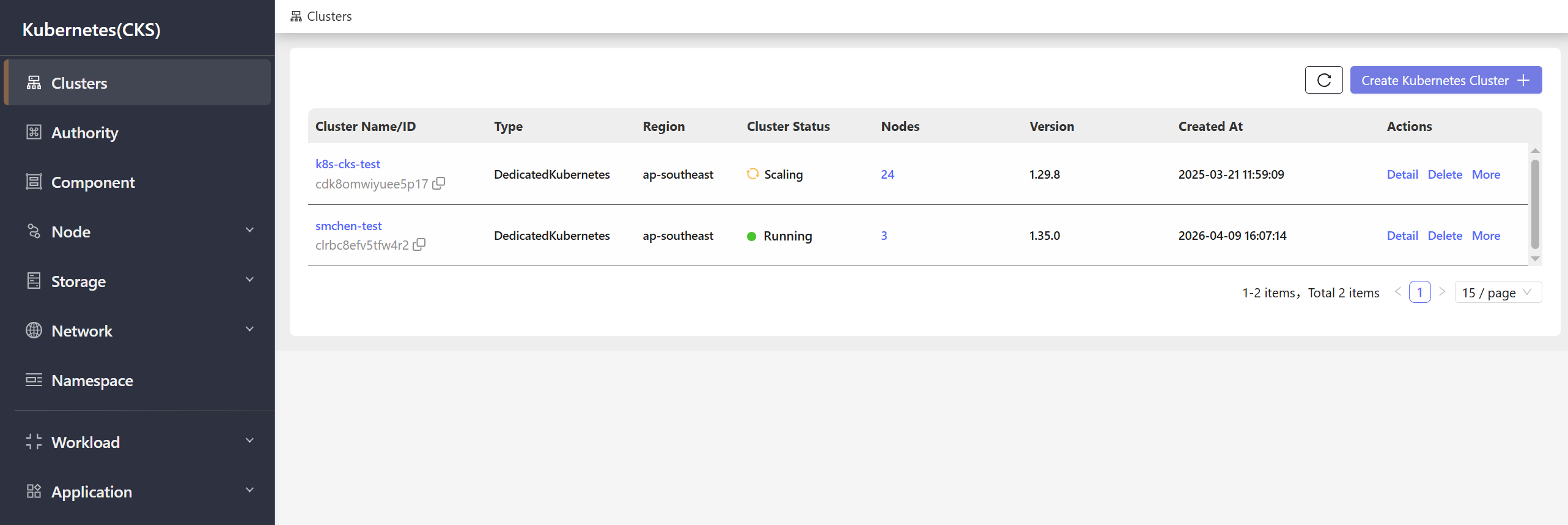Viewport: 1568px width, 525px height.
Task: Expand the Network menu chevron
Action: click(x=249, y=329)
